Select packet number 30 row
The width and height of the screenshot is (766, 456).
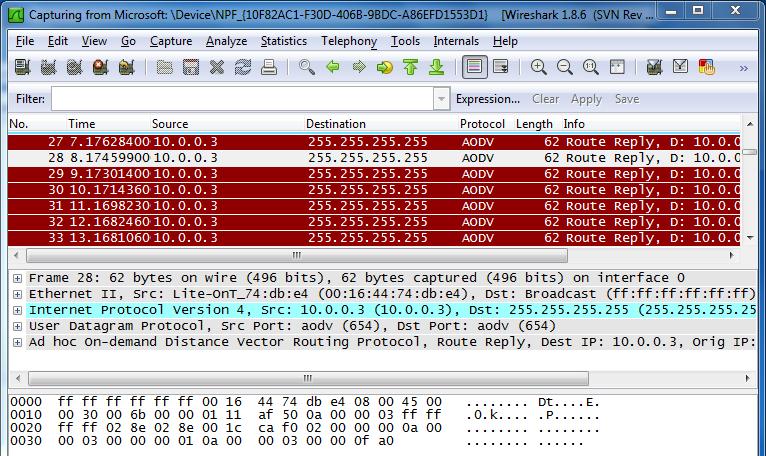click(374, 190)
